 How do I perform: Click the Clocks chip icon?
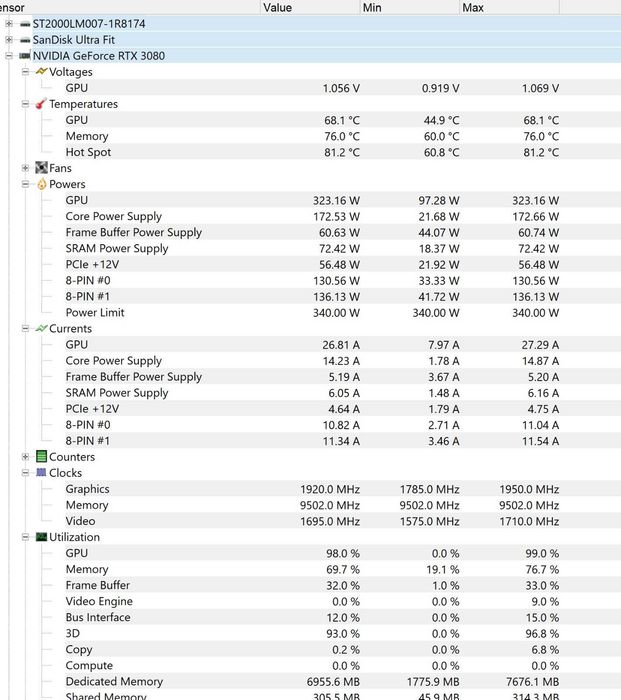[41, 472]
